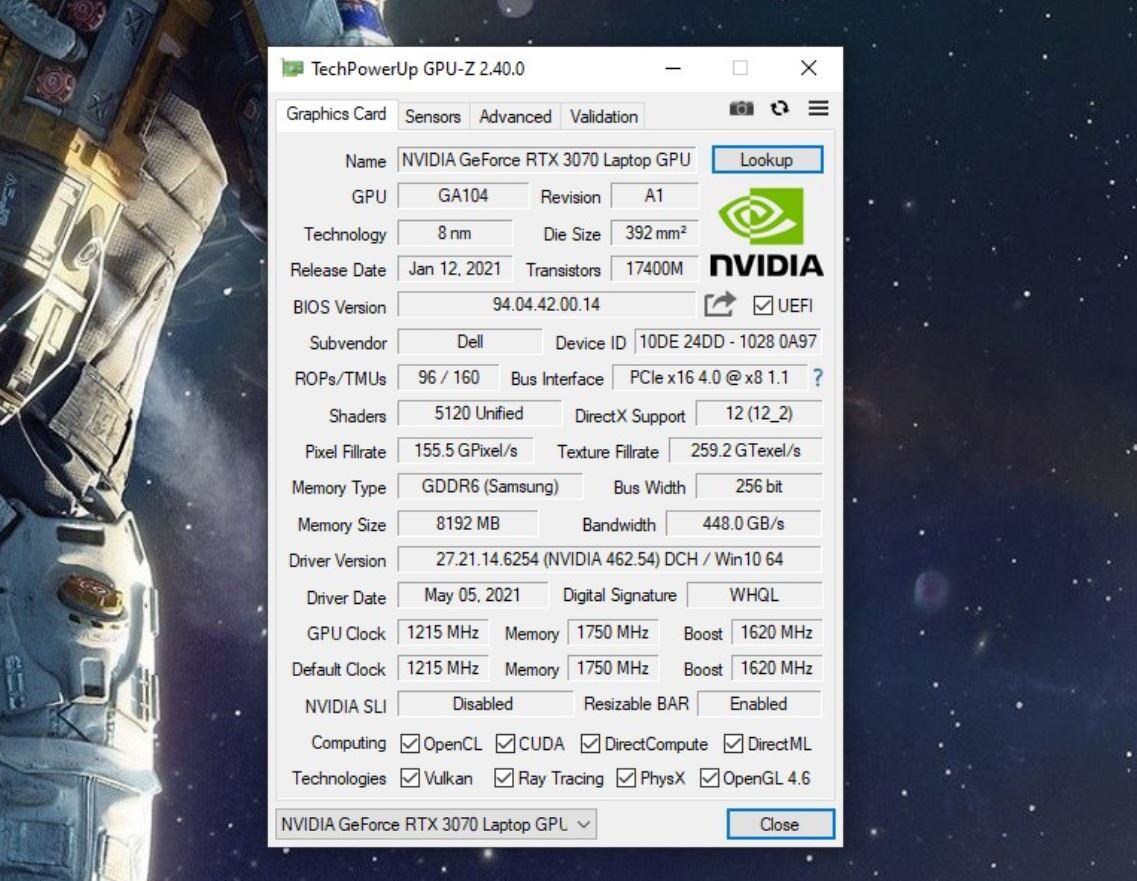Click the Revision value A1
The width and height of the screenshot is (1137, 881).
[654, 196]
